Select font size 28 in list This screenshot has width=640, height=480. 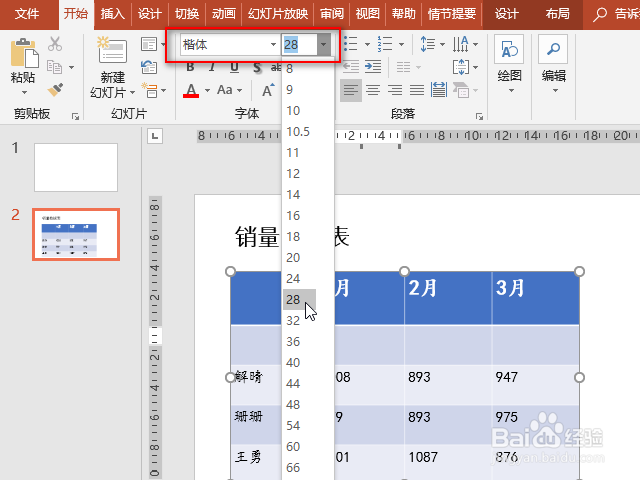coord(299,300)
